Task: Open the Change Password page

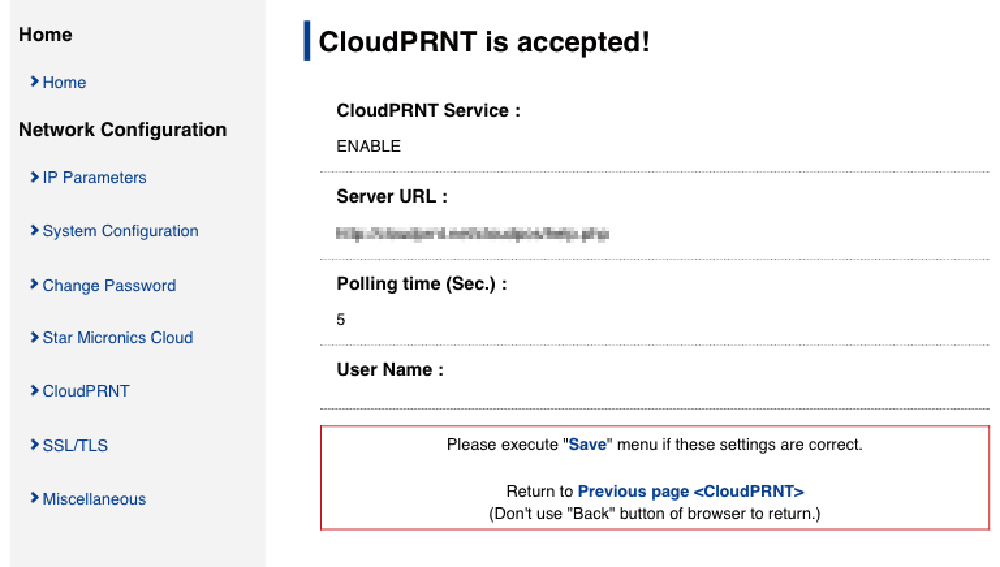Action: pyautogui.click(x=109, y=285)
